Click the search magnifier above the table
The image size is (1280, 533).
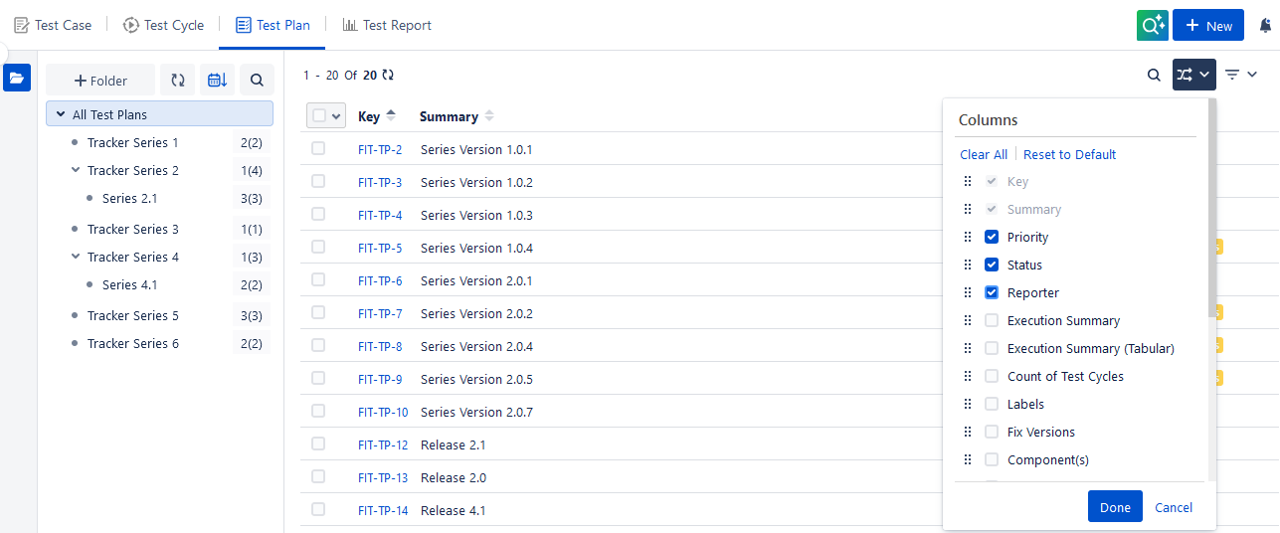coord(1153,75)
